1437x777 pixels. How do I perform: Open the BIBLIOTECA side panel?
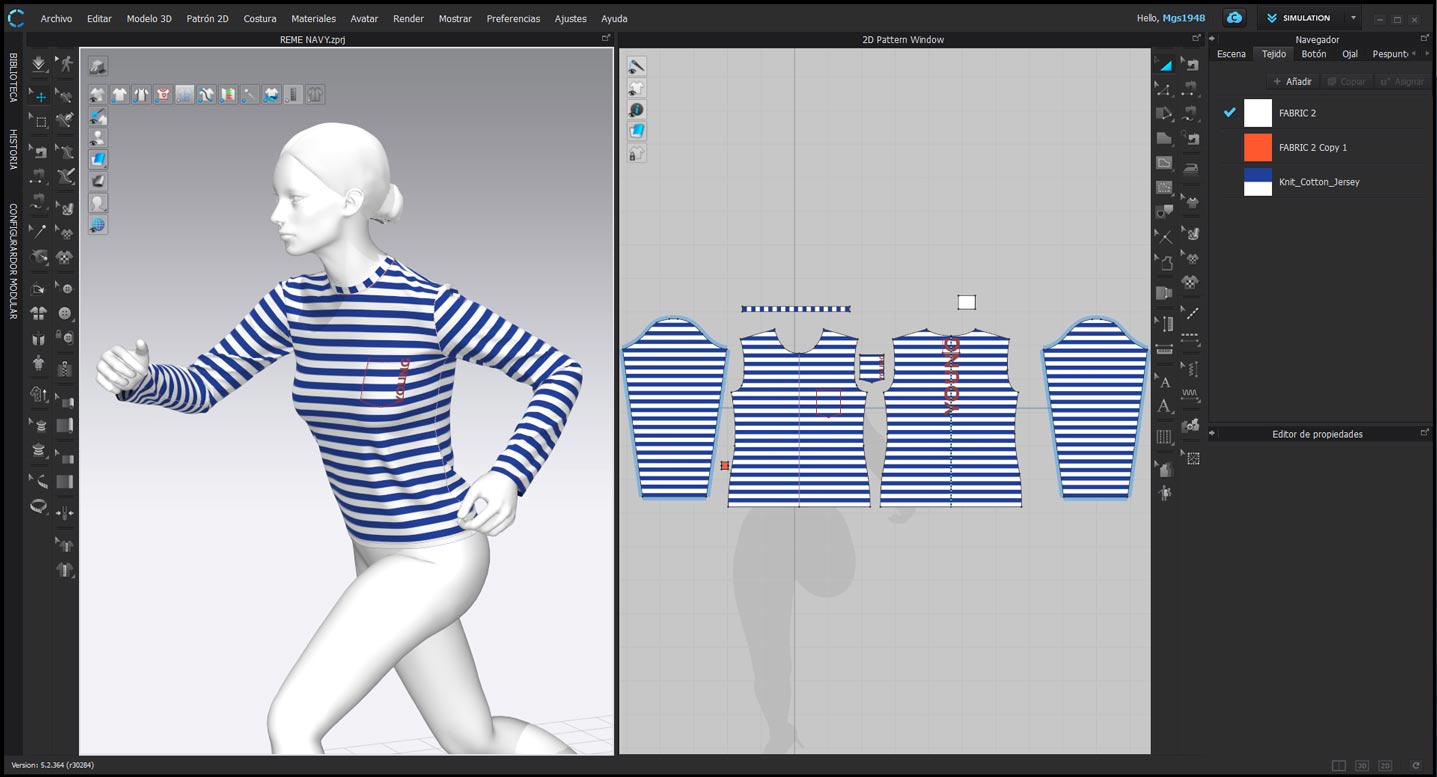point(13,77)
